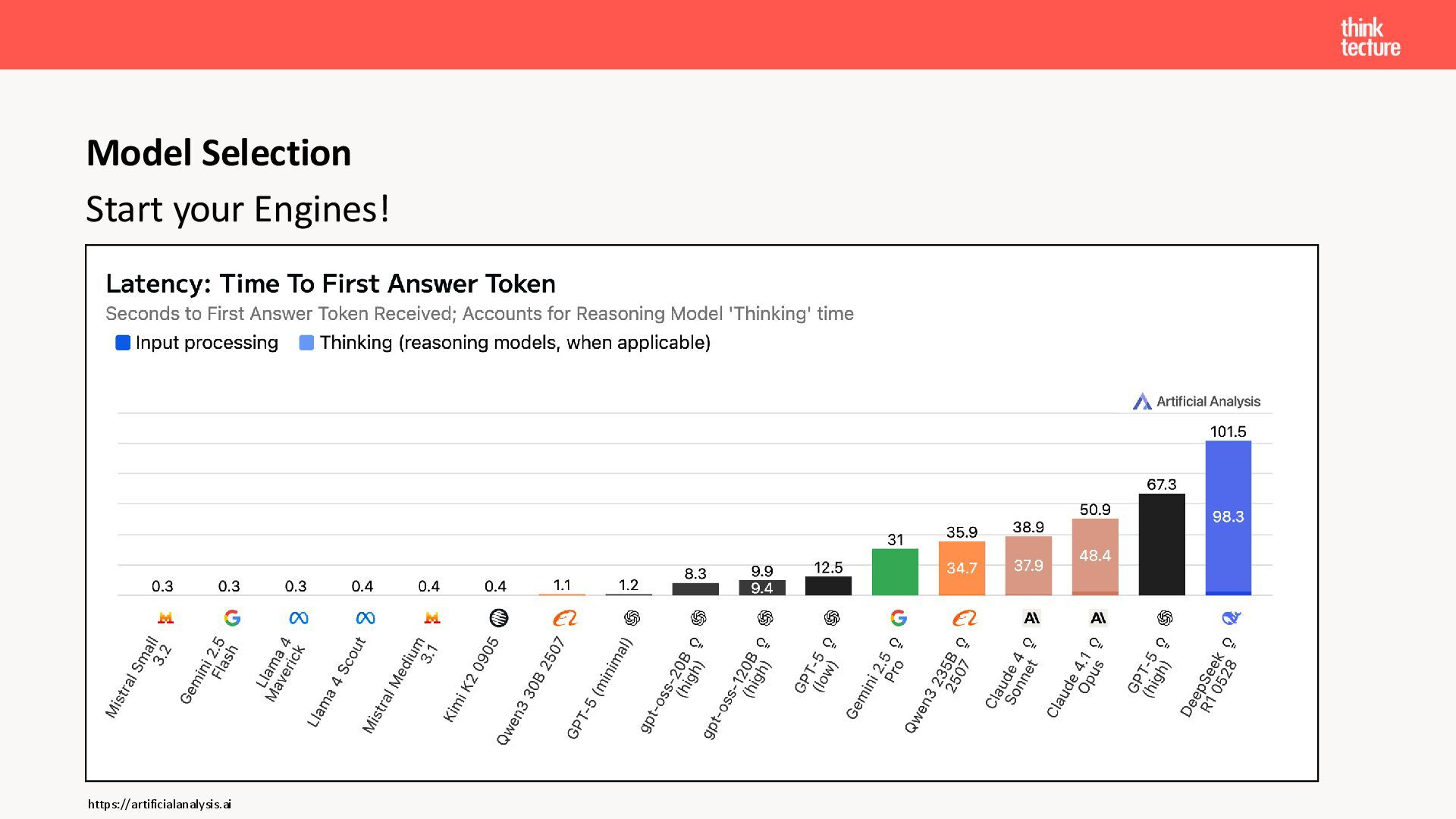Click the Latency chart title text
1456x819 pixels.
[x=331, y=284]
